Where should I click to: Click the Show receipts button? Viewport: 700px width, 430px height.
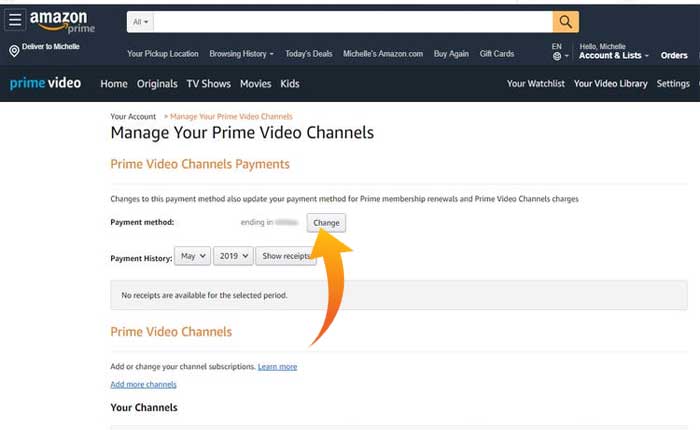286,257
